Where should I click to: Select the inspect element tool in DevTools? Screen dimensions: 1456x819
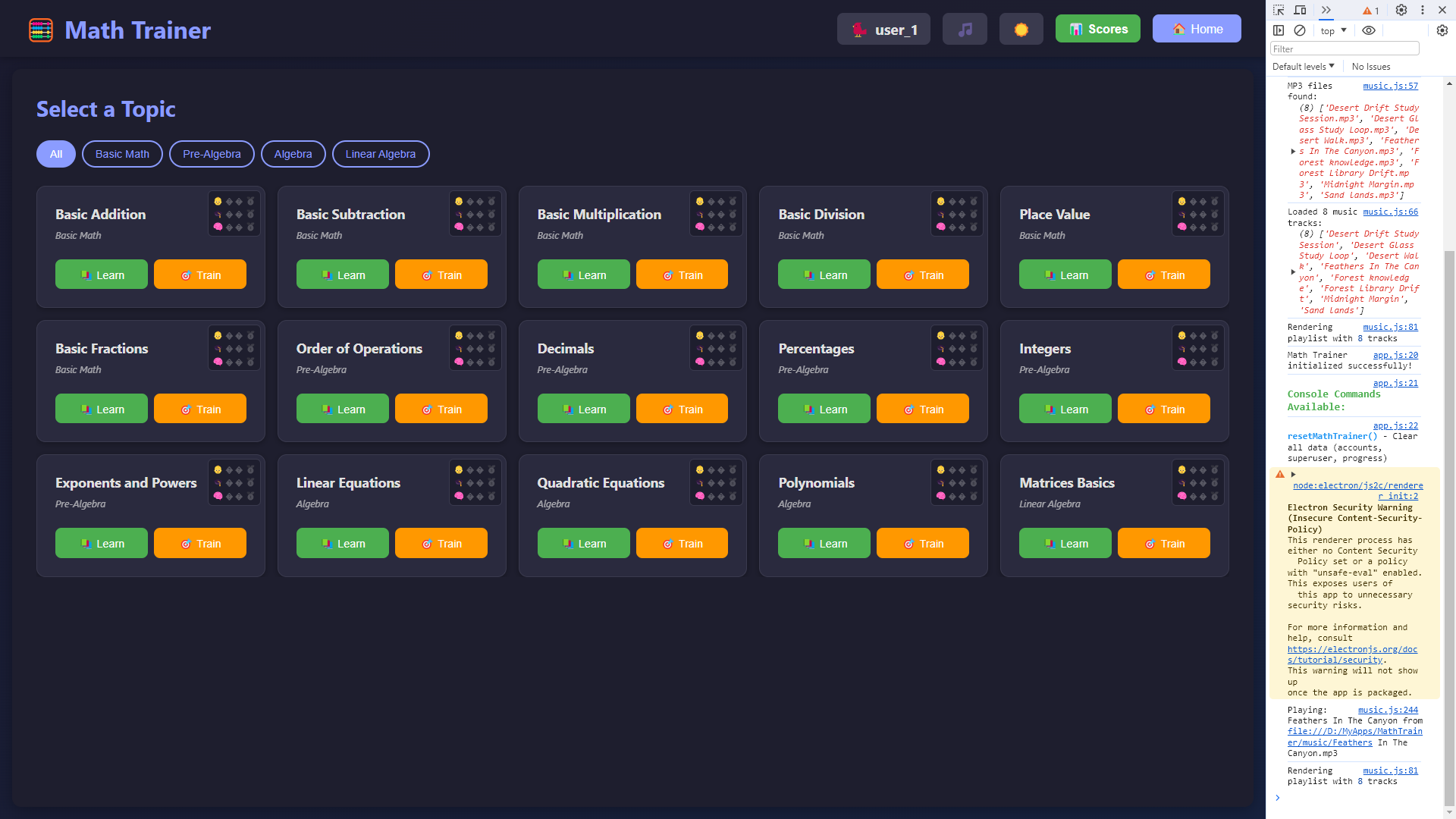pos(1279,10)
